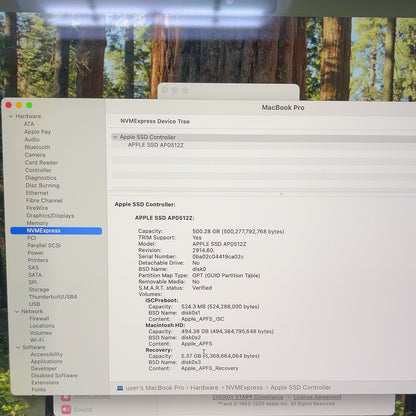Open ENERGY STAR Compliance link
416x416 pixels.
[248, 397]
